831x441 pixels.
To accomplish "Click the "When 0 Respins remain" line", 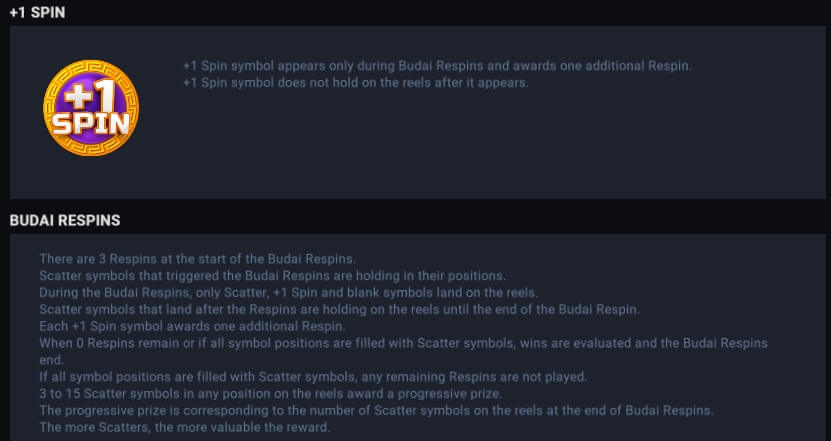I will 403,343.
